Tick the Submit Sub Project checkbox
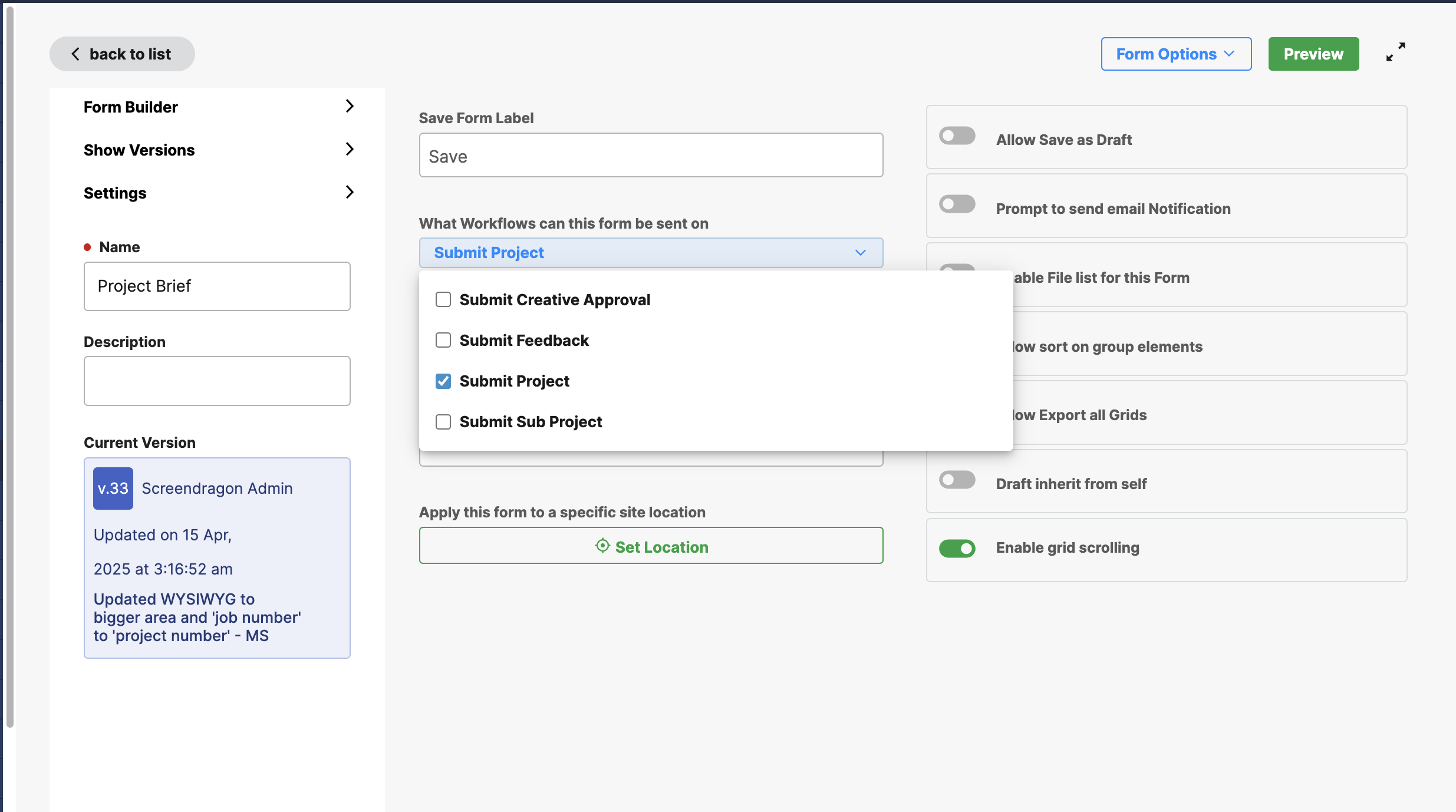The height and width of the screenshot is (812, 1456). [x=443, y=422]
